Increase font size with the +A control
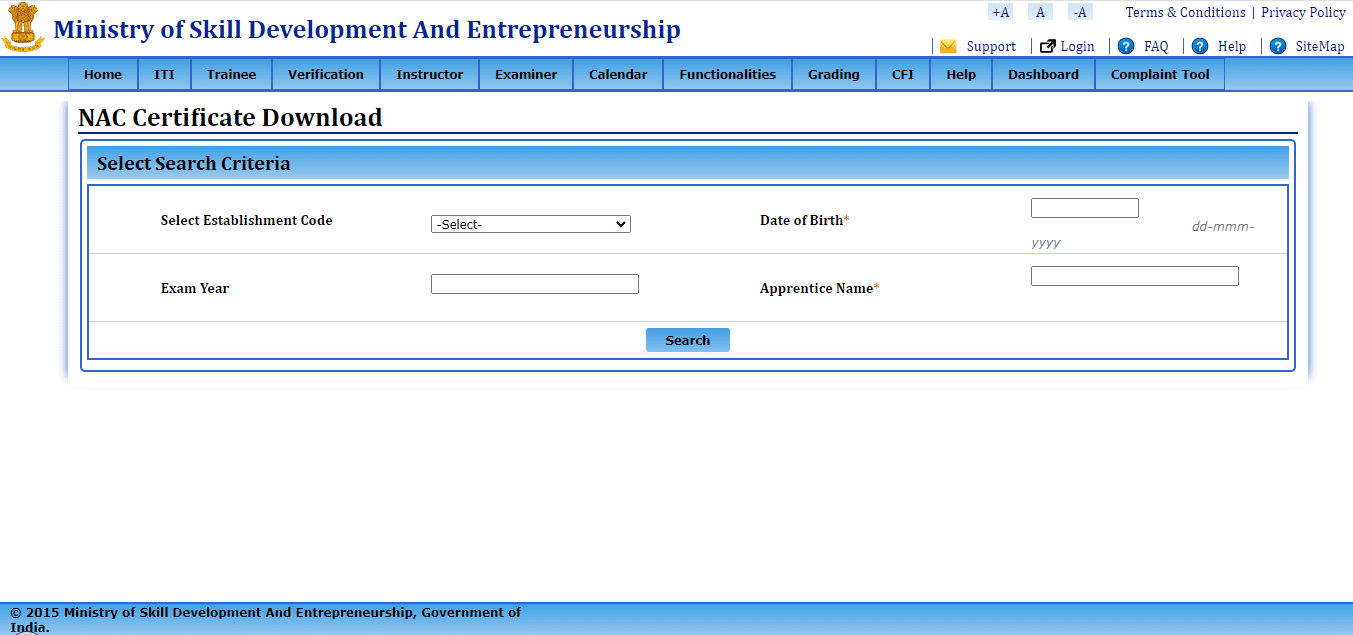The height and width of the screenshot is (635, 1353). (x=1000, y=11)
